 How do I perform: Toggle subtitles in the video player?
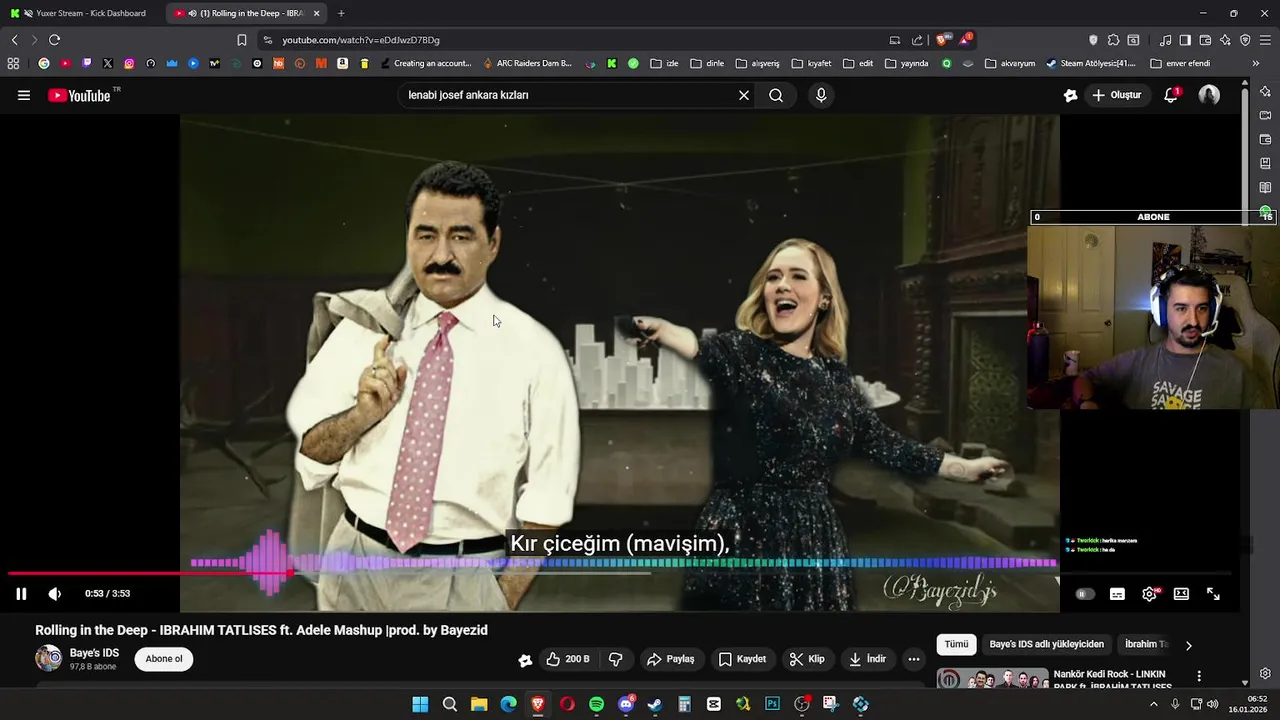click(x=1117, y=594)
